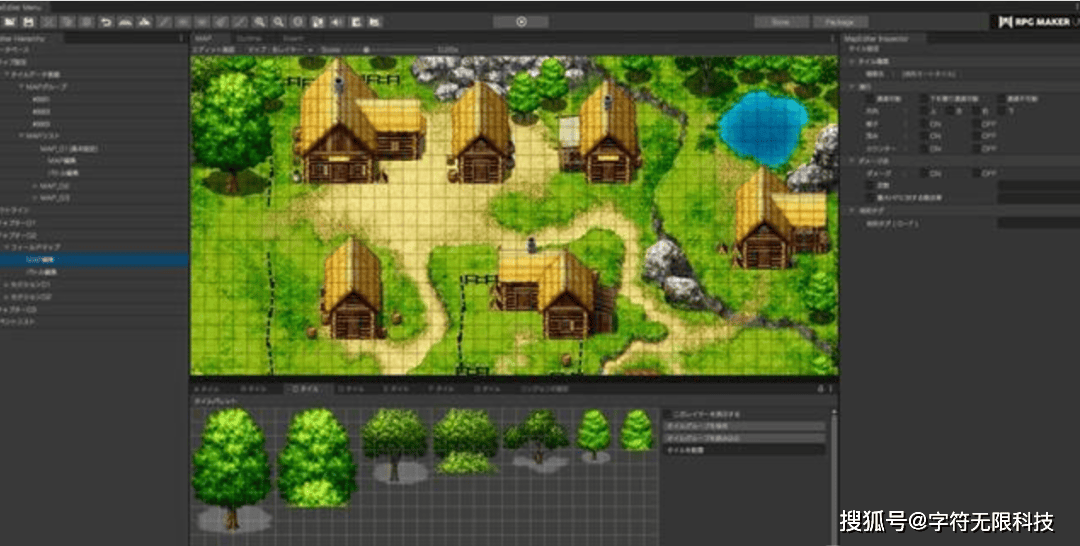Open the map layer dropdown above the map

click(280, 50)
